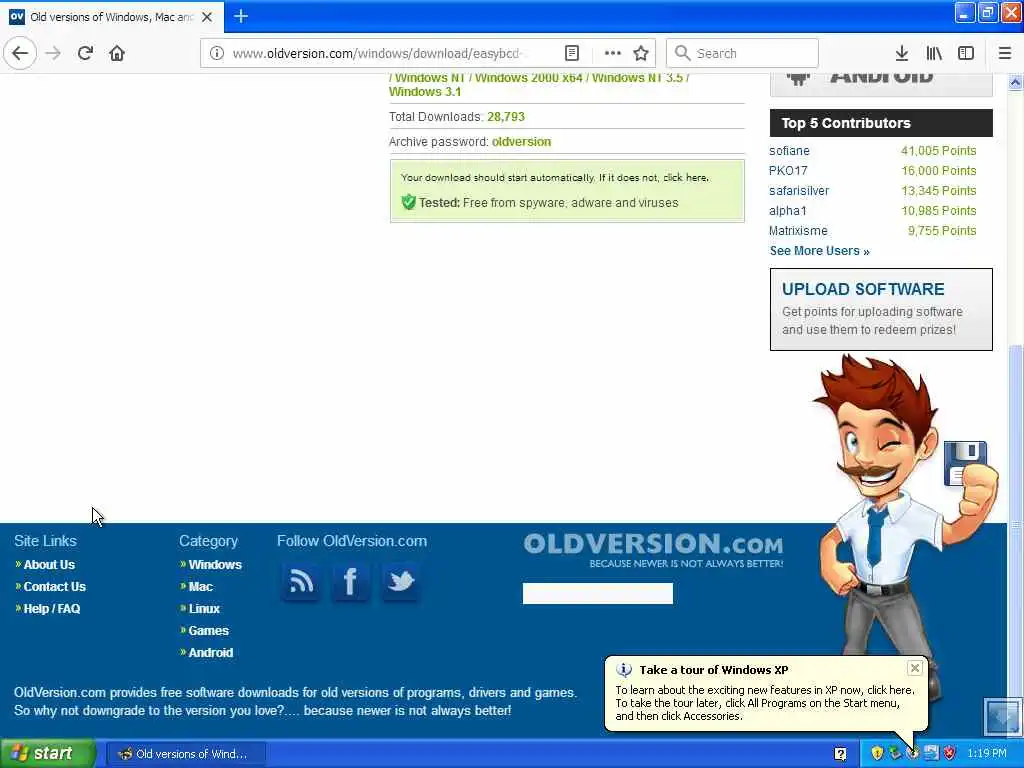Click the OLDVERSION.COM footer logo
The width and height of the screenshot is (1024, 768).
(653, 550)
